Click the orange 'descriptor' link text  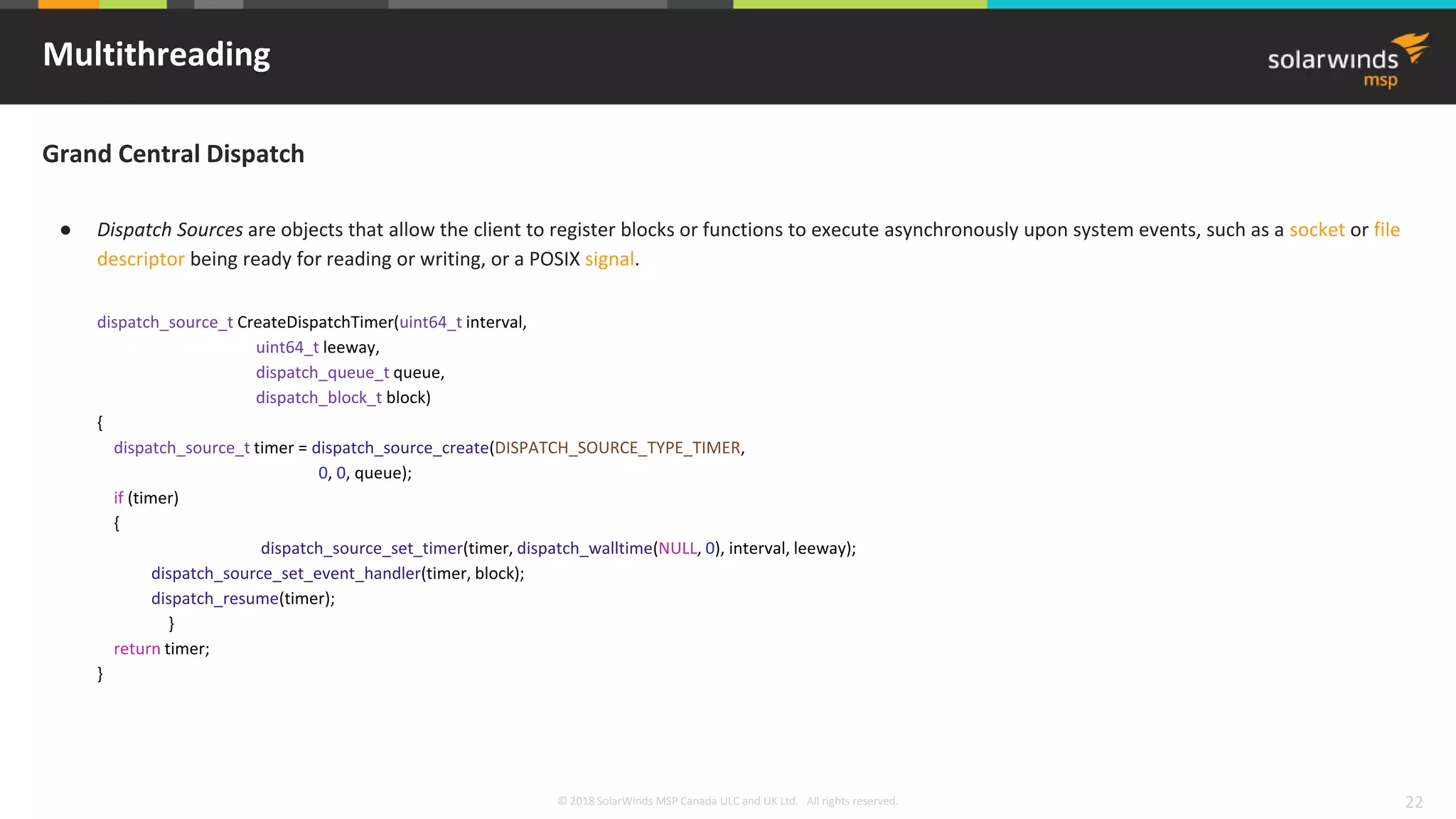(141, 259)
